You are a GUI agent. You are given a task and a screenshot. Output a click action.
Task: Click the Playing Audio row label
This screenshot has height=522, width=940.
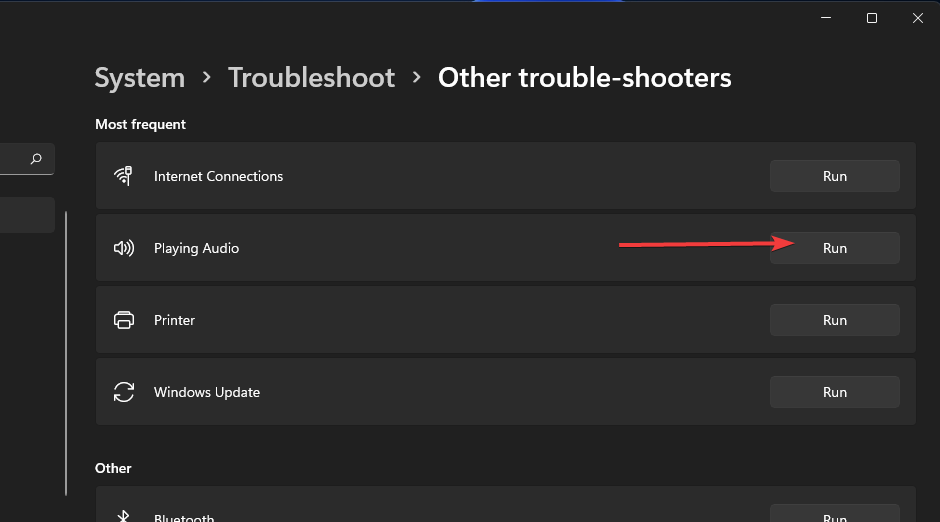click(x=196, y=248)
